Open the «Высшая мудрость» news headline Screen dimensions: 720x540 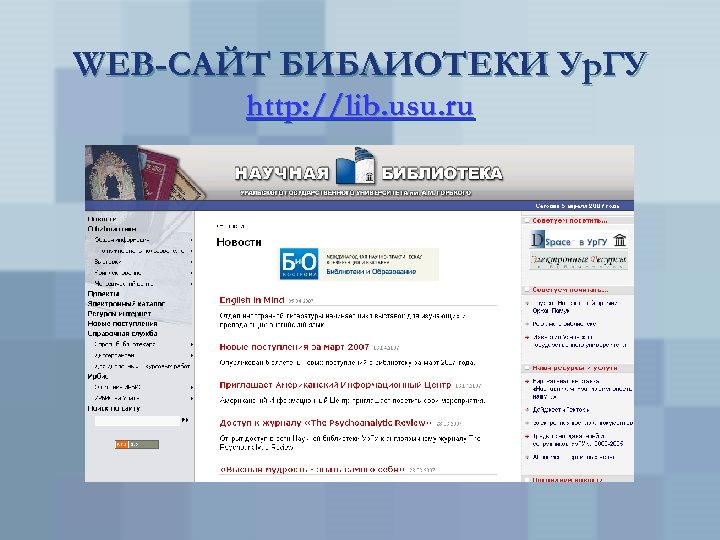pos(312,470)
